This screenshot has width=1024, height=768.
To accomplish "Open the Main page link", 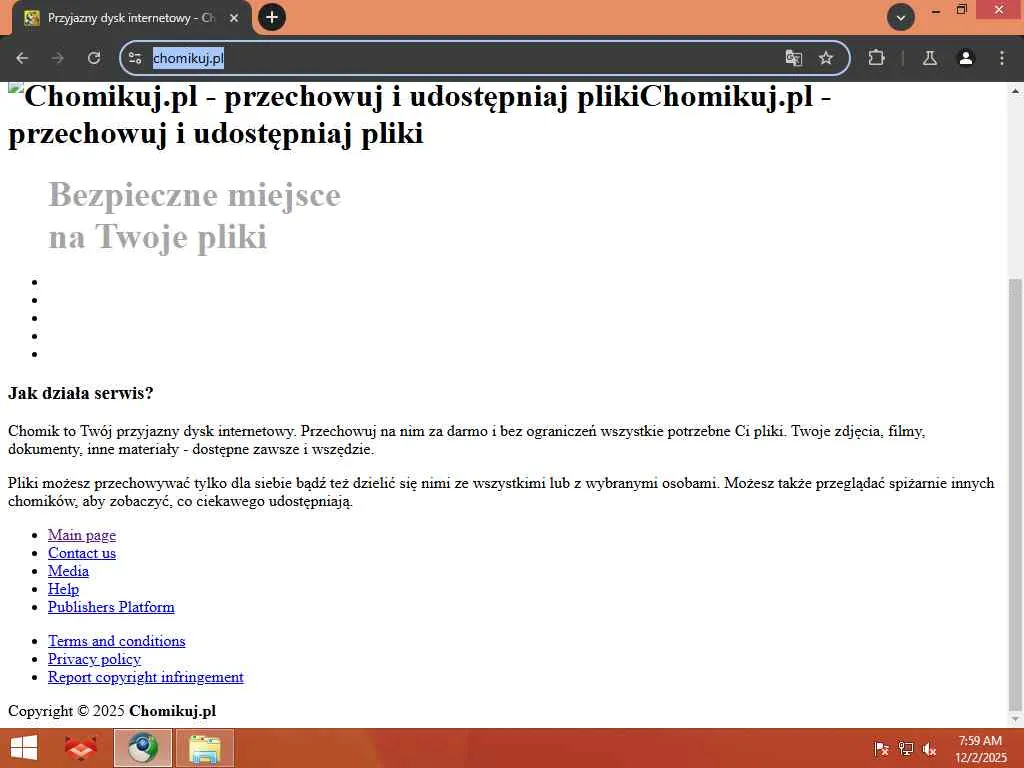I will [x=82, y=535].
